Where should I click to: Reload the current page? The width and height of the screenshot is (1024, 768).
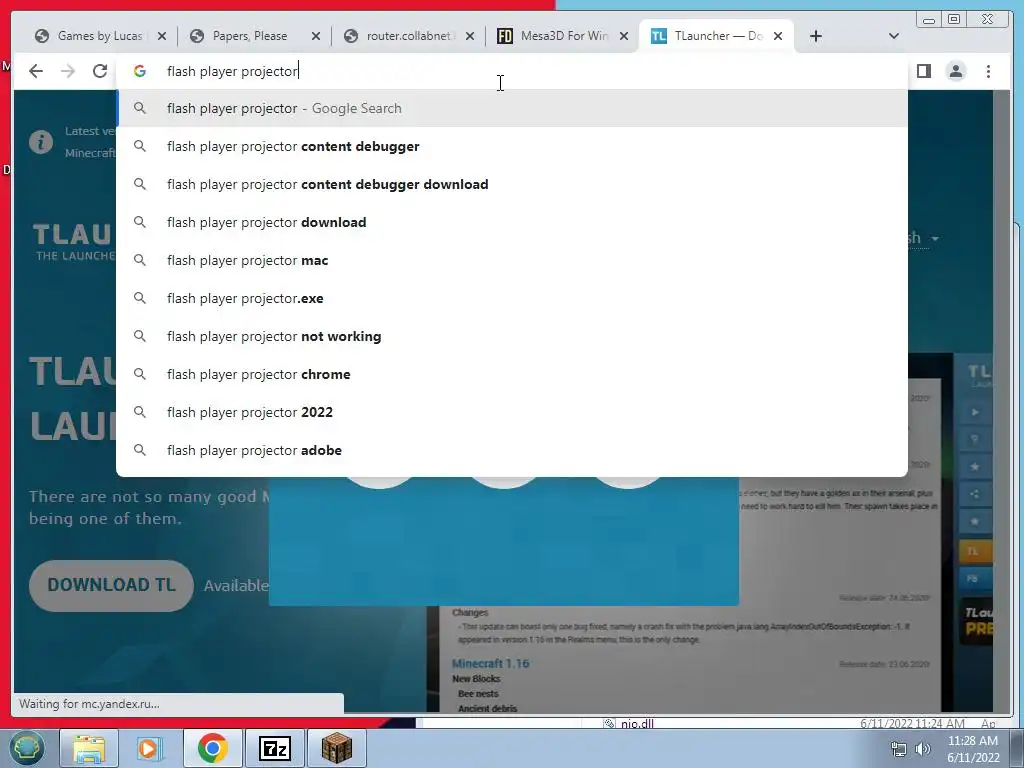coord(99,71)
